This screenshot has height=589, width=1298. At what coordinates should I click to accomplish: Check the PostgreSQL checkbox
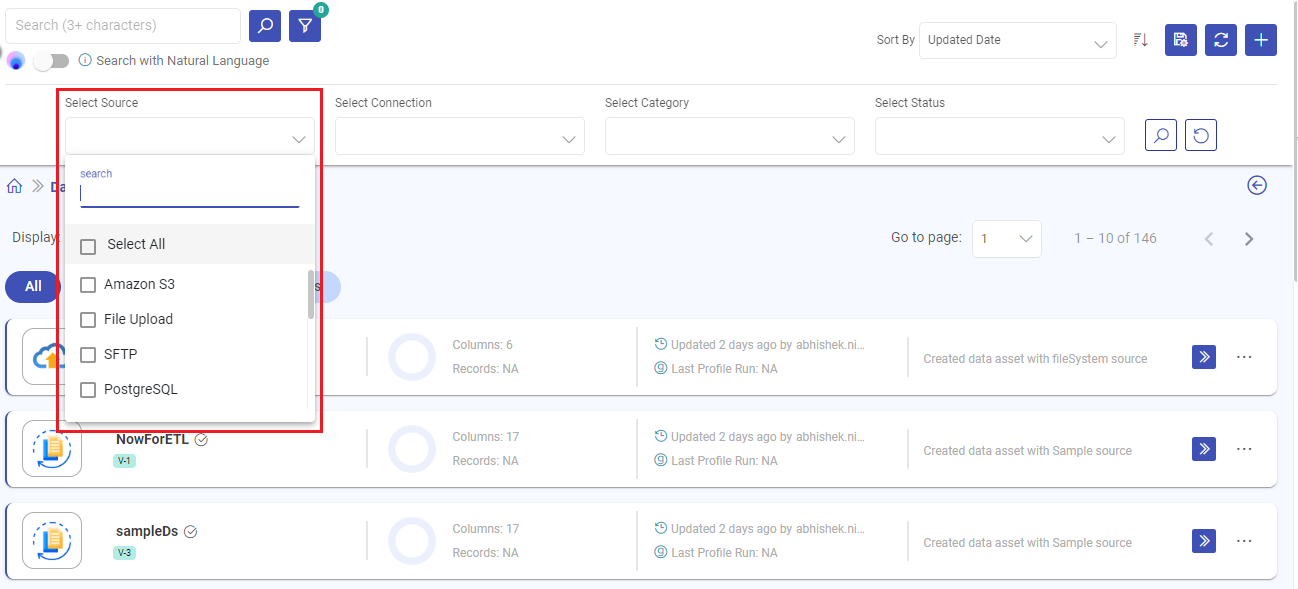(87, 389)
